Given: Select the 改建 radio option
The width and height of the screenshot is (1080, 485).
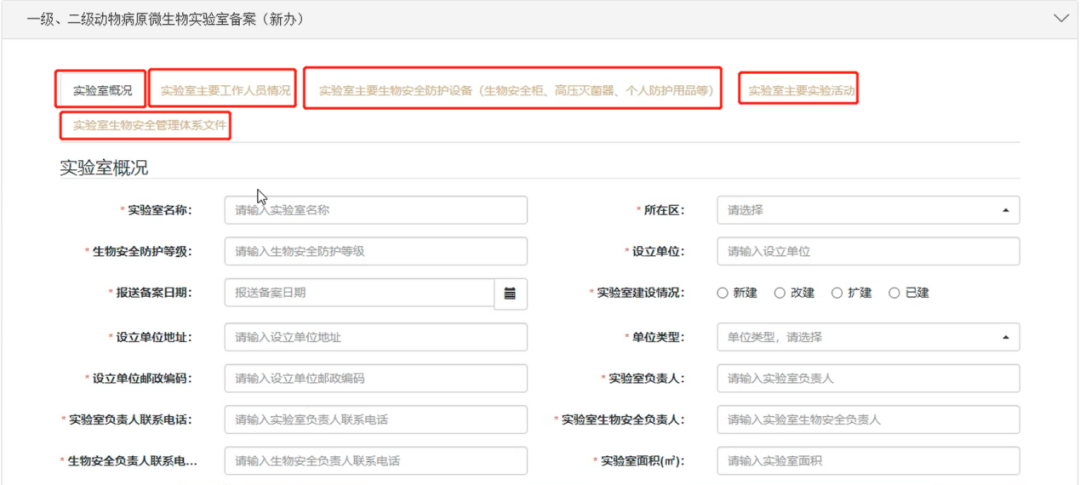Looking at the screenshot, I should coord(780,293).
